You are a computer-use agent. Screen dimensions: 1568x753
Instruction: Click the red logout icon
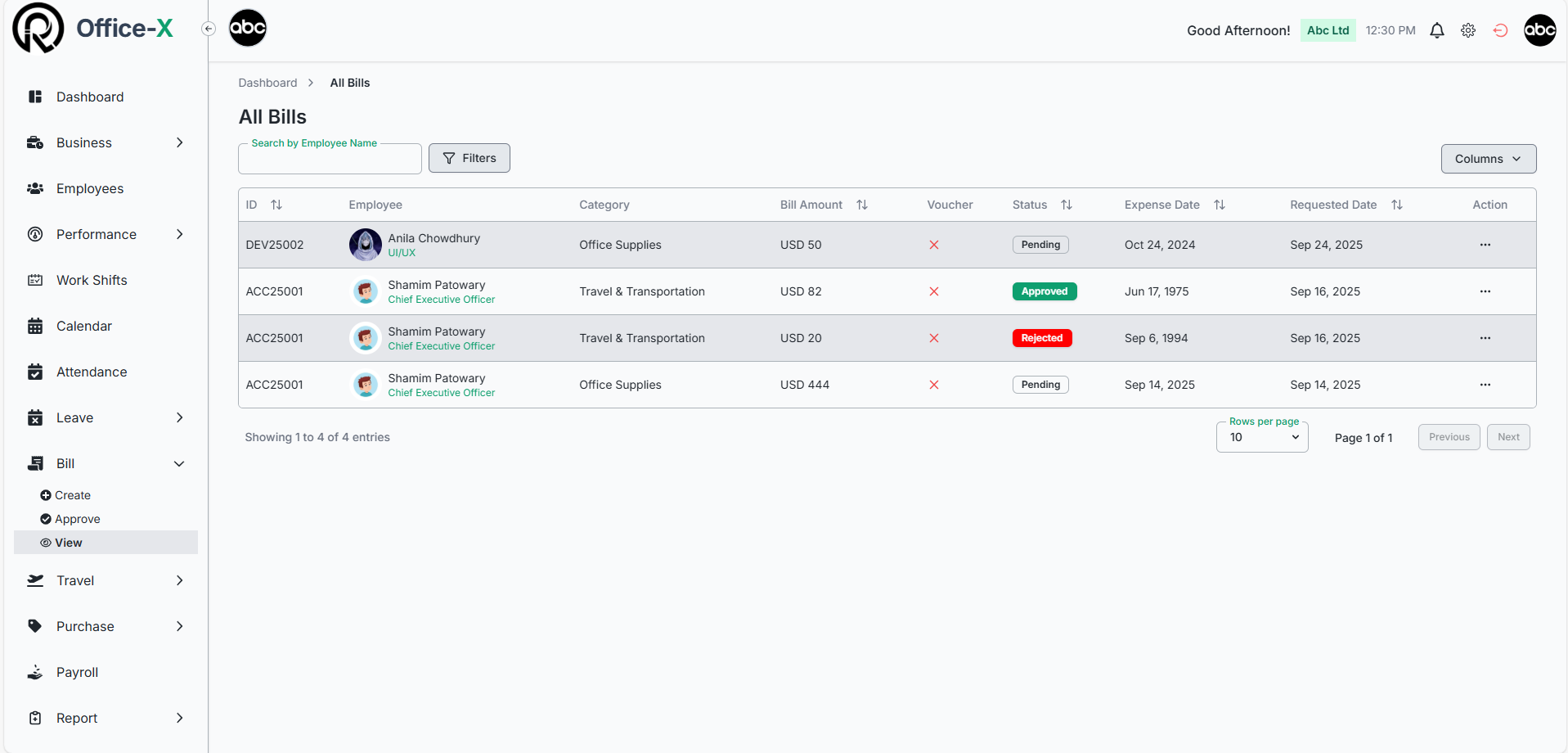[x=1500, y=30]
